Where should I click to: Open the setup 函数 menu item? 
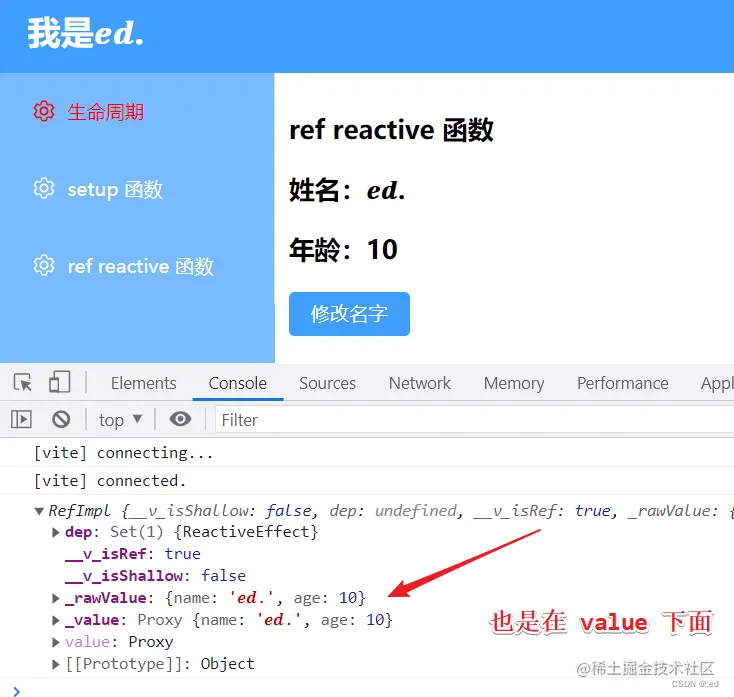(115, 190)
